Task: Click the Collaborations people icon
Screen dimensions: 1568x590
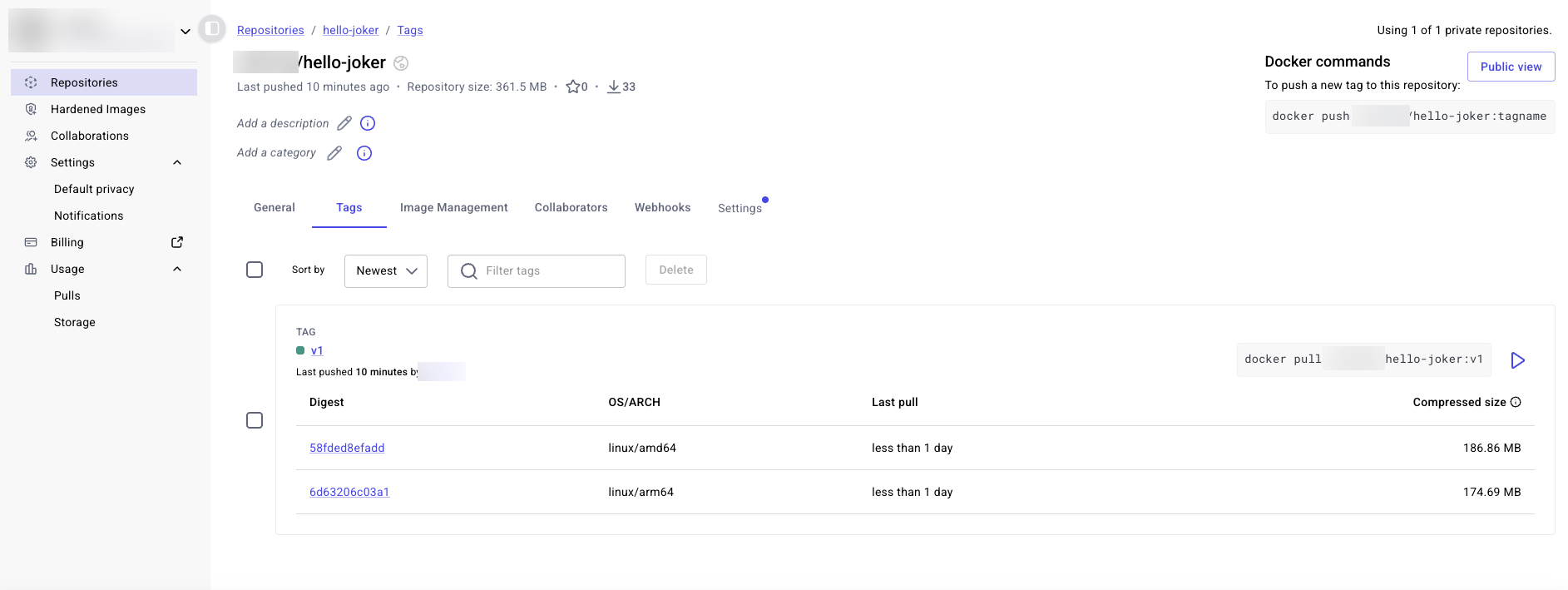Action: [x=31, y=136]
